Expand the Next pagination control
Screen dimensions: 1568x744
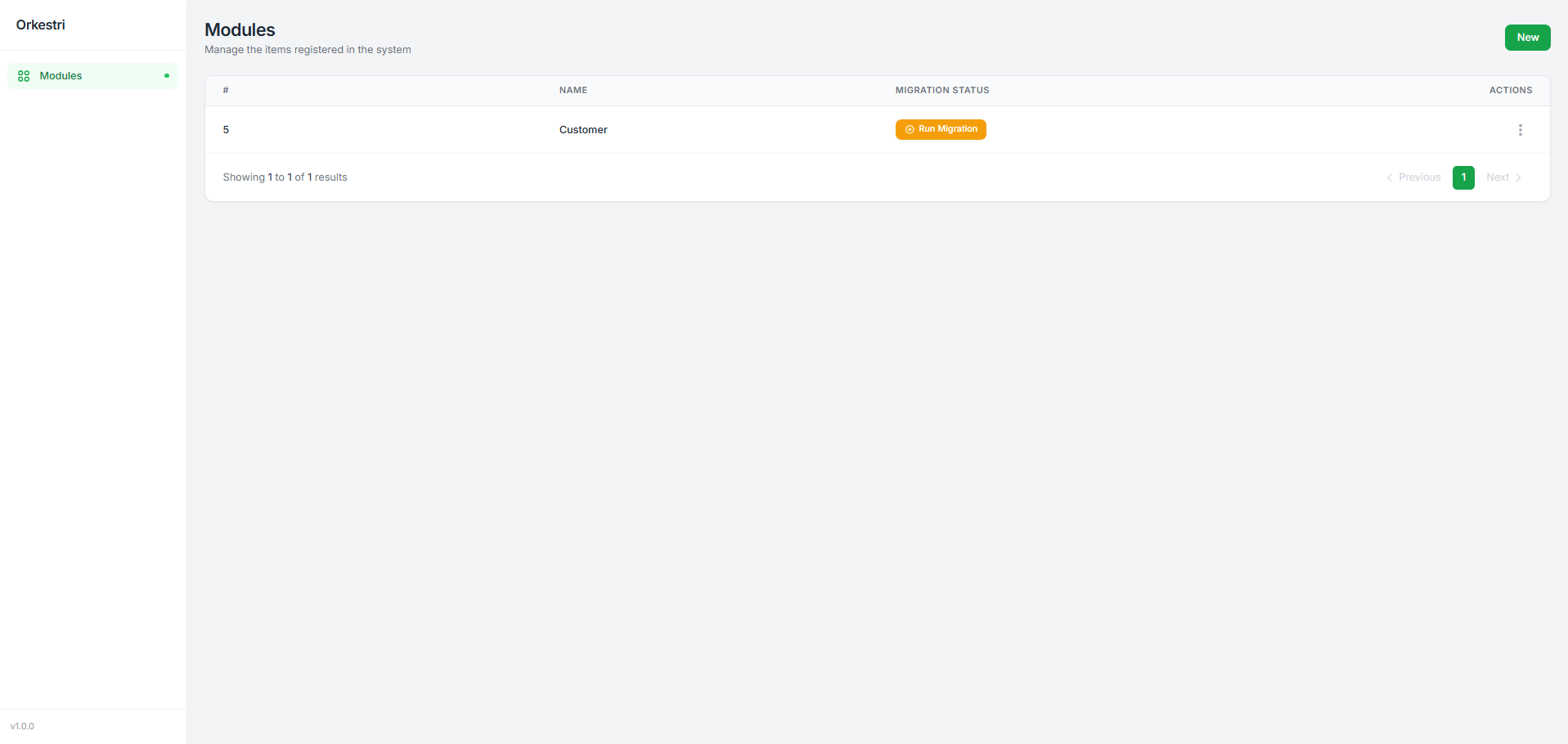(1503, 177)
